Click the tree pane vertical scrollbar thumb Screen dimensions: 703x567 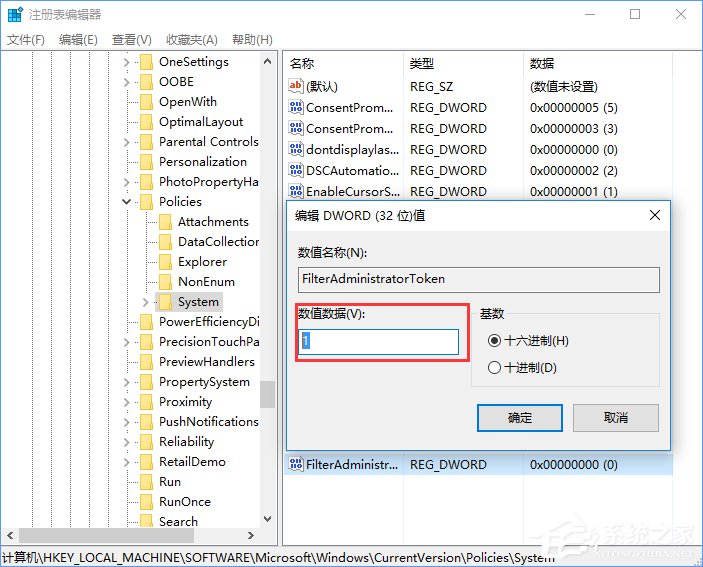coord(268,394)
